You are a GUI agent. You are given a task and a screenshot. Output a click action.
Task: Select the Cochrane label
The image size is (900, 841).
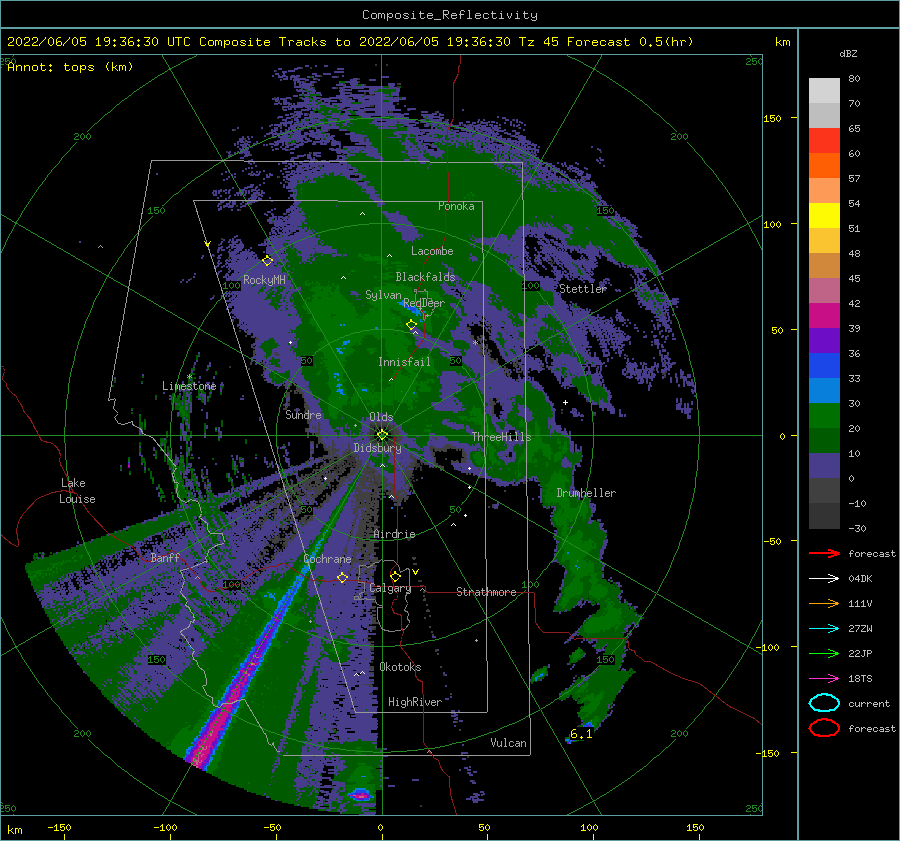pos(327,559)
